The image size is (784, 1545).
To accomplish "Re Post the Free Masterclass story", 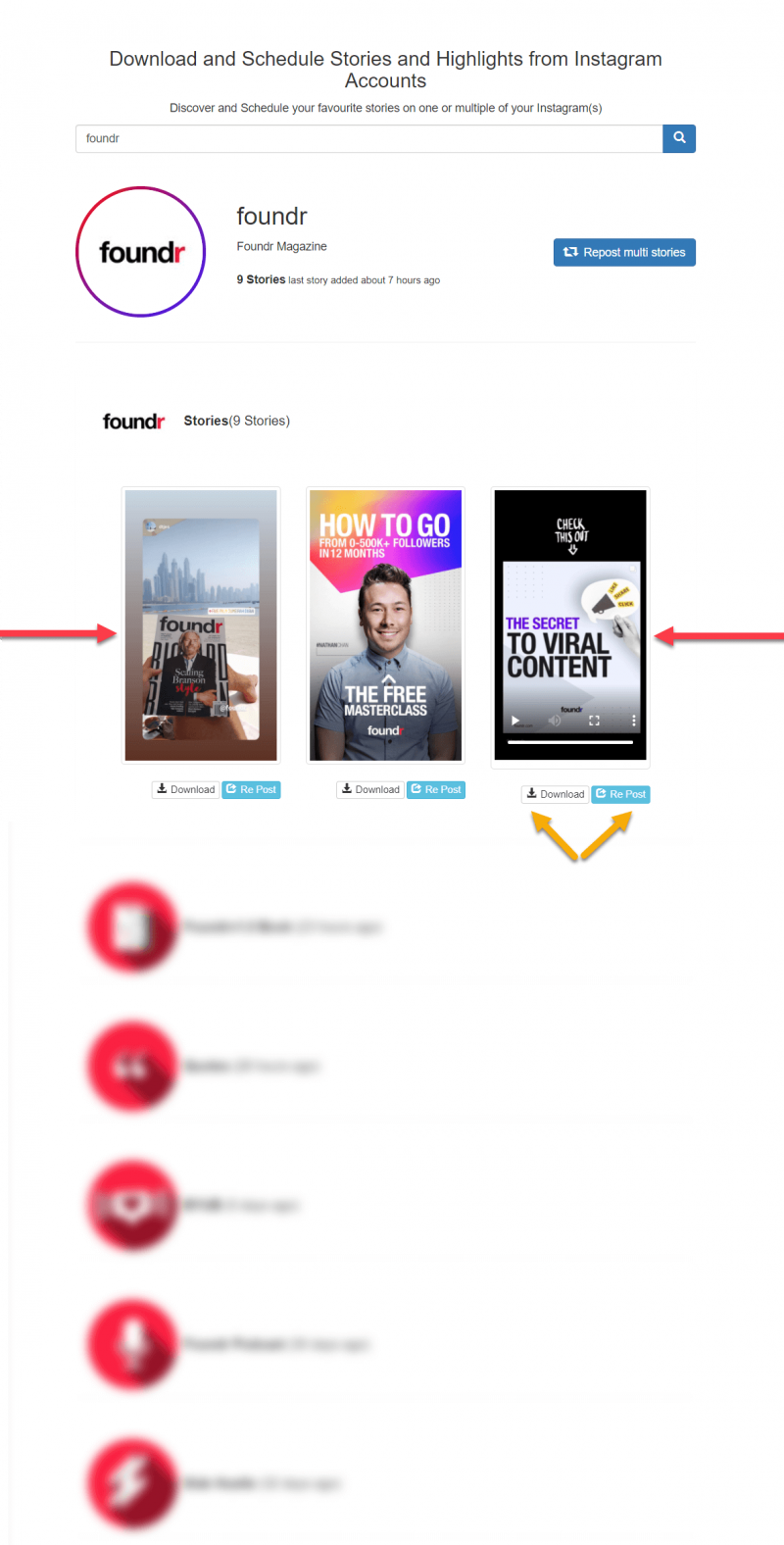I will [436, 789].
